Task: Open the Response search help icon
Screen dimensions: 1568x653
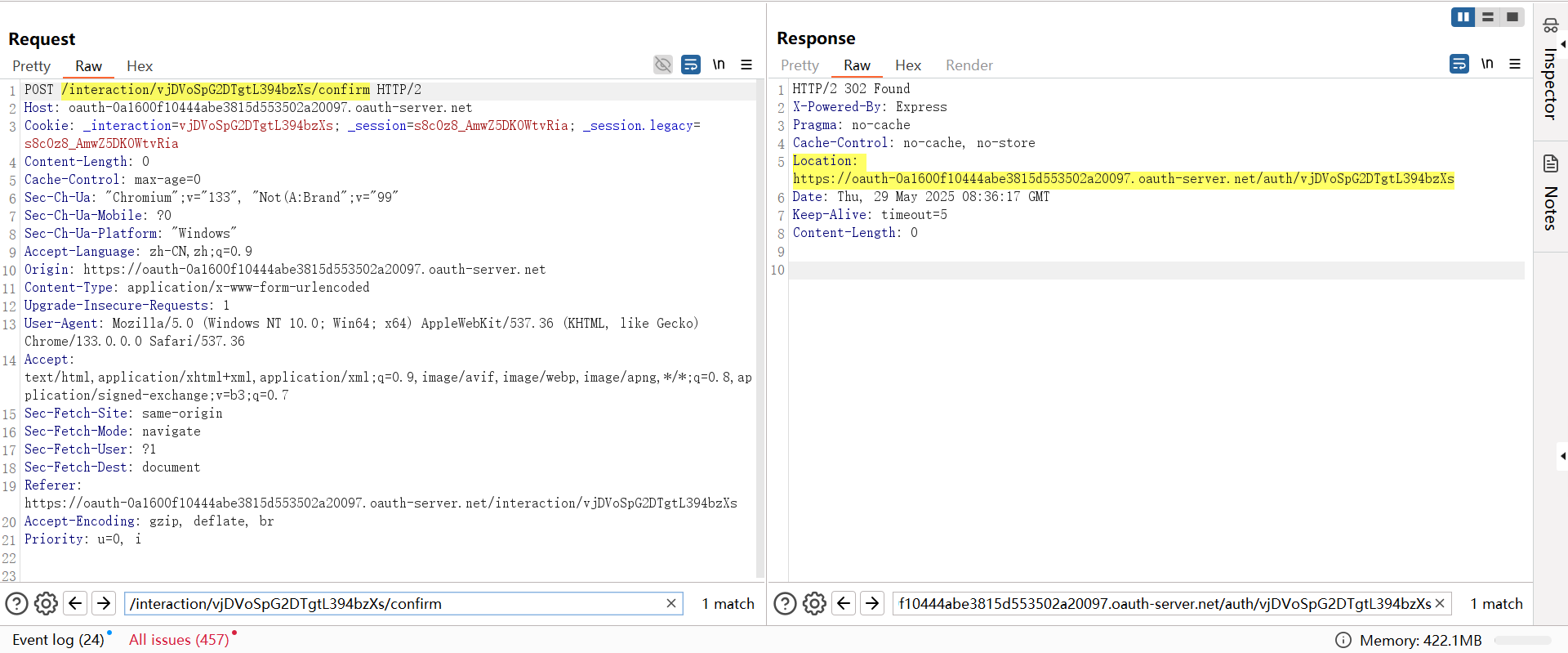Action: [x=785, y=604]
